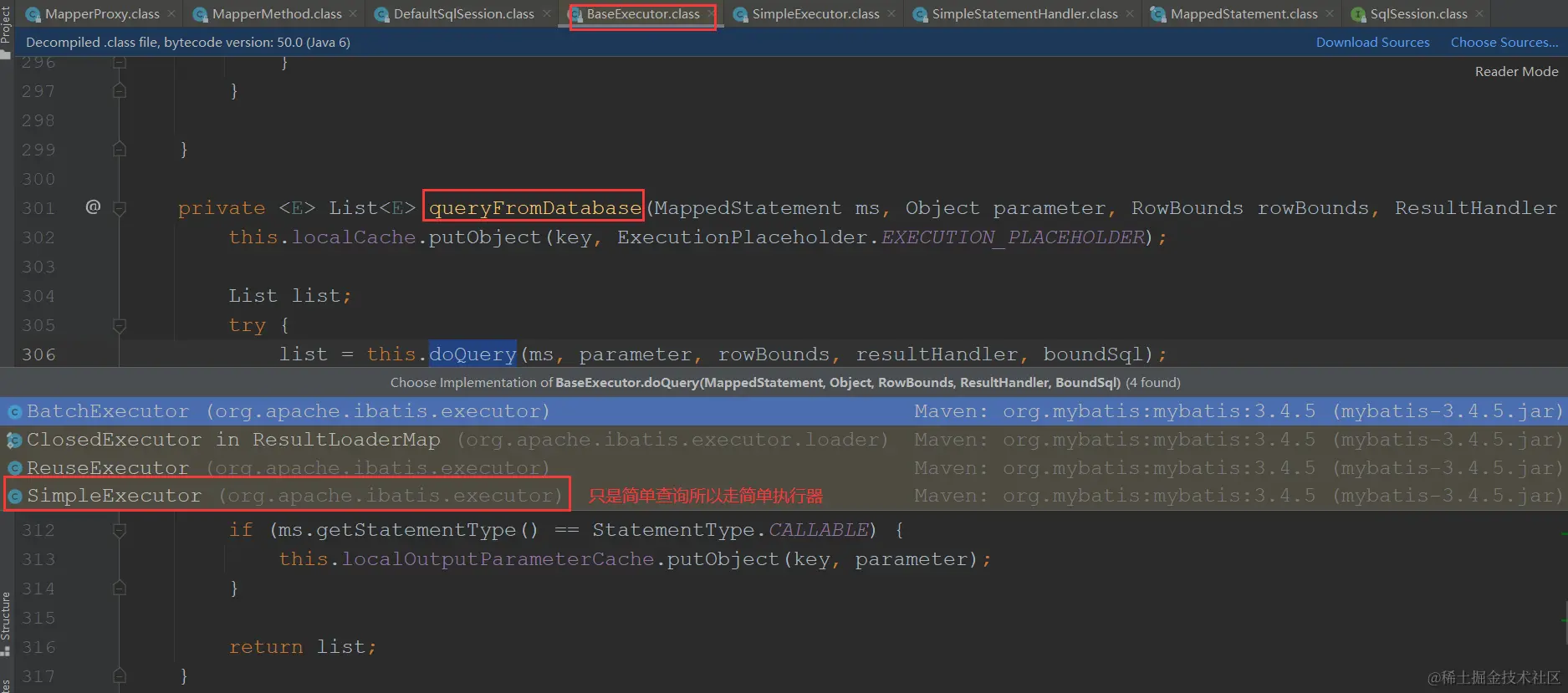Open the Structure tool window
The width and height of the screenshot is (1568, 693).
pos(6,624)
